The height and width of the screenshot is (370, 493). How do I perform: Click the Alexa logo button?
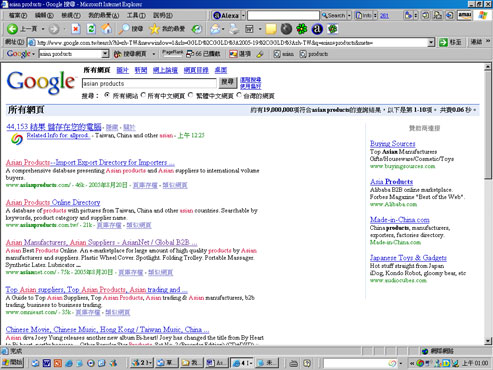click(x=226, y=15)
